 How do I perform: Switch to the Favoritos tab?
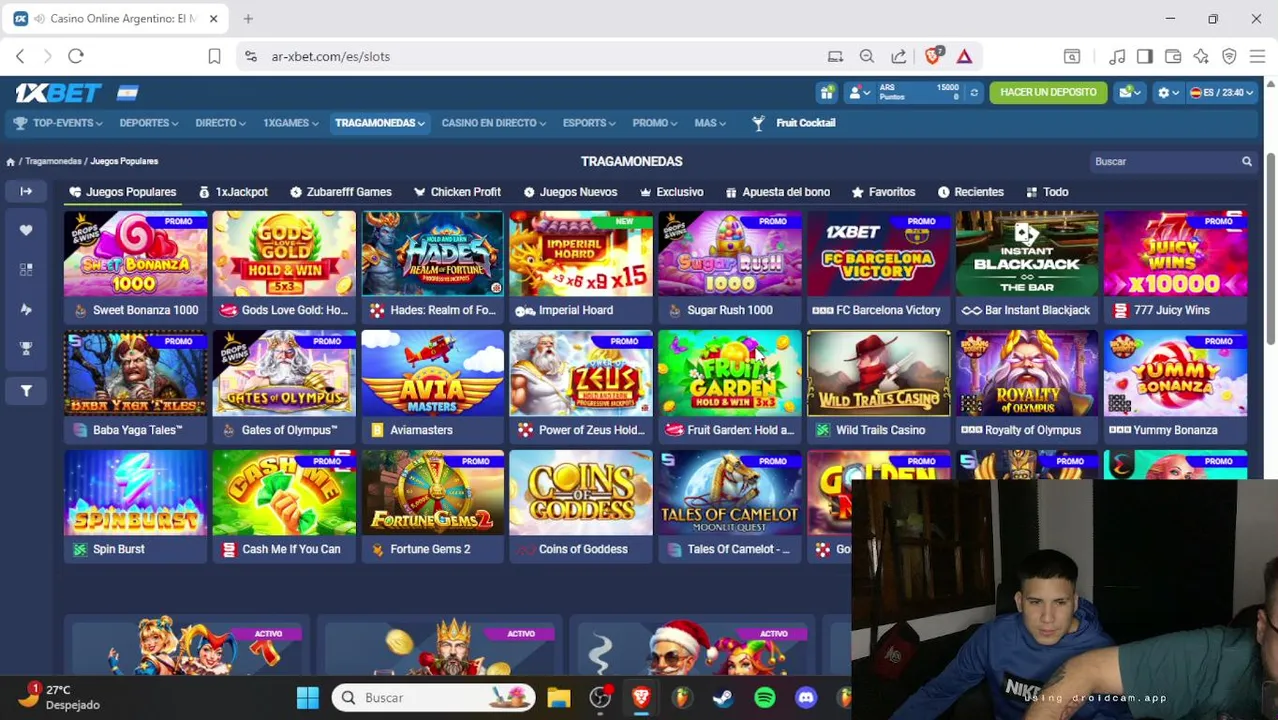pos(883,192)
